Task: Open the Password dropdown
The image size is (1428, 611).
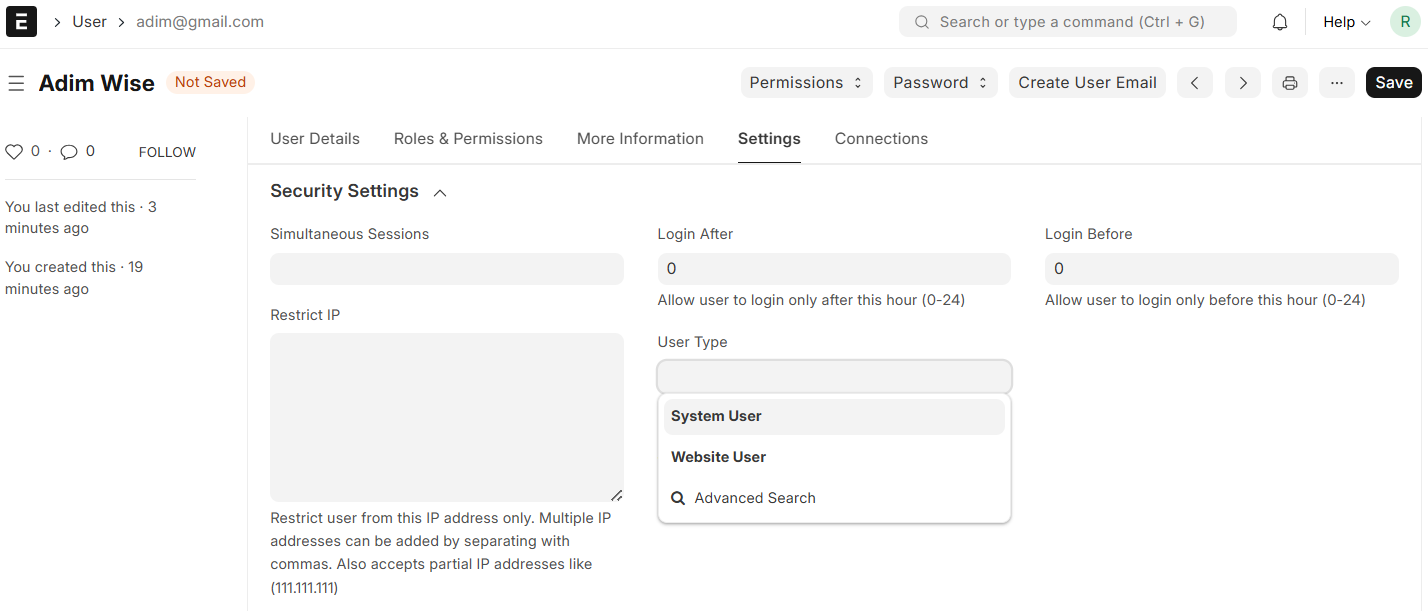Action: 940,83
